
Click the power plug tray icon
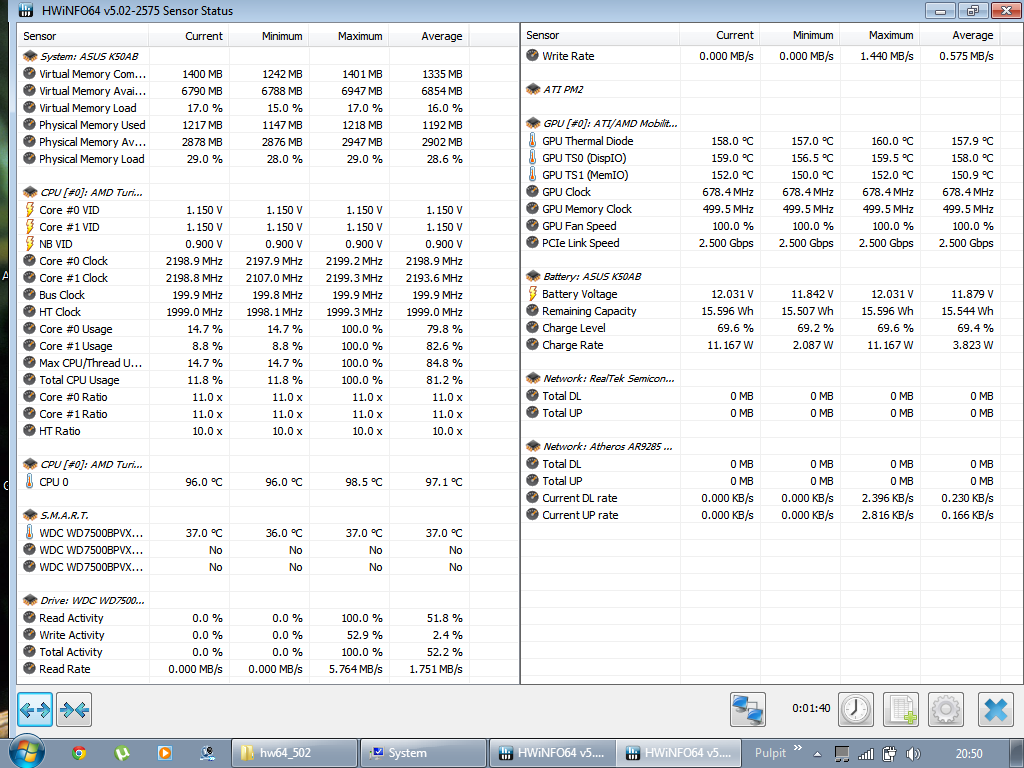889,754
